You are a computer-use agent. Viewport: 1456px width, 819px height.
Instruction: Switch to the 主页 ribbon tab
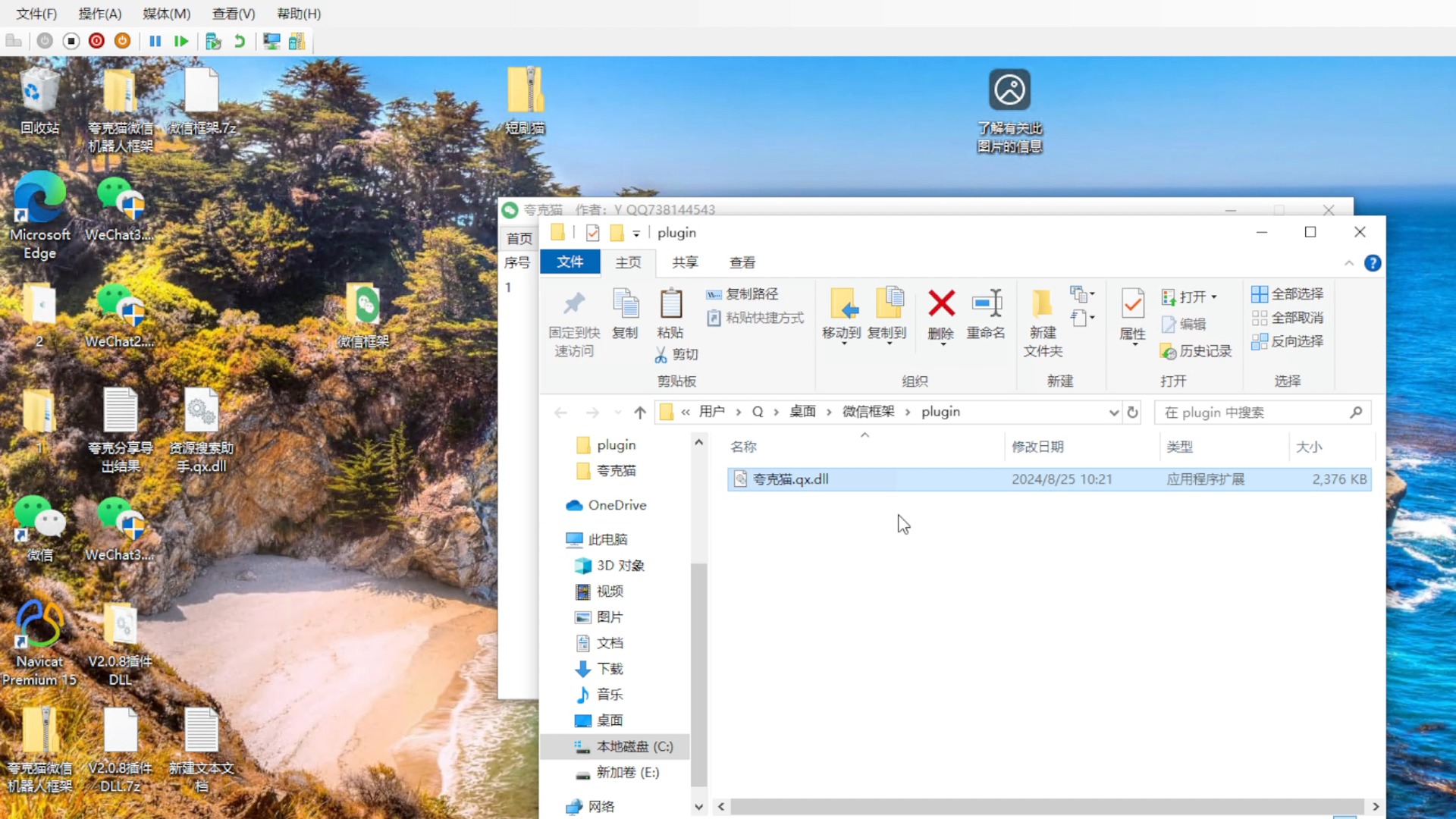[x=628, y=262]
